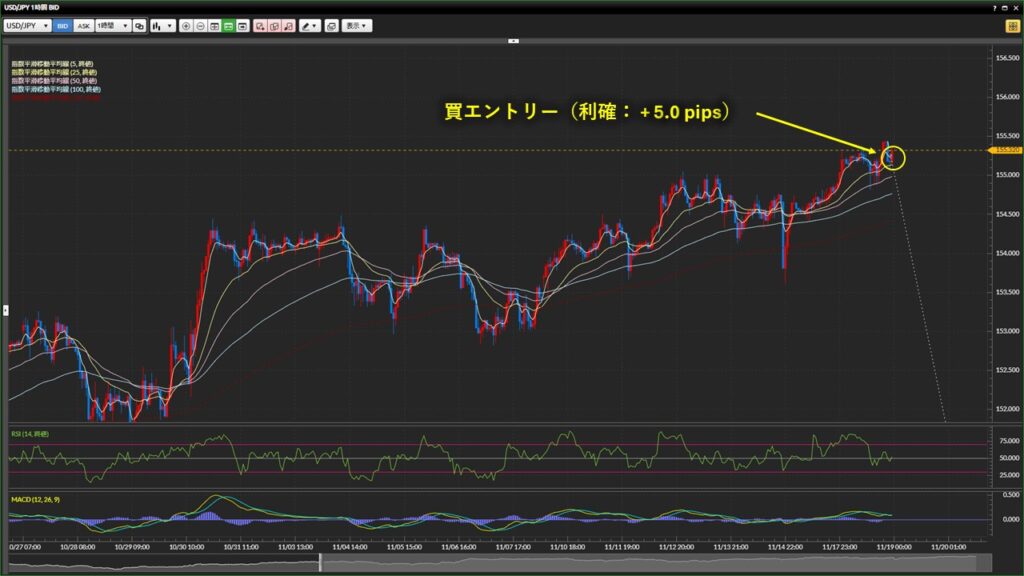Click the layout icon left of green button
Screen dimensions: 1024x576
[215, 25]
